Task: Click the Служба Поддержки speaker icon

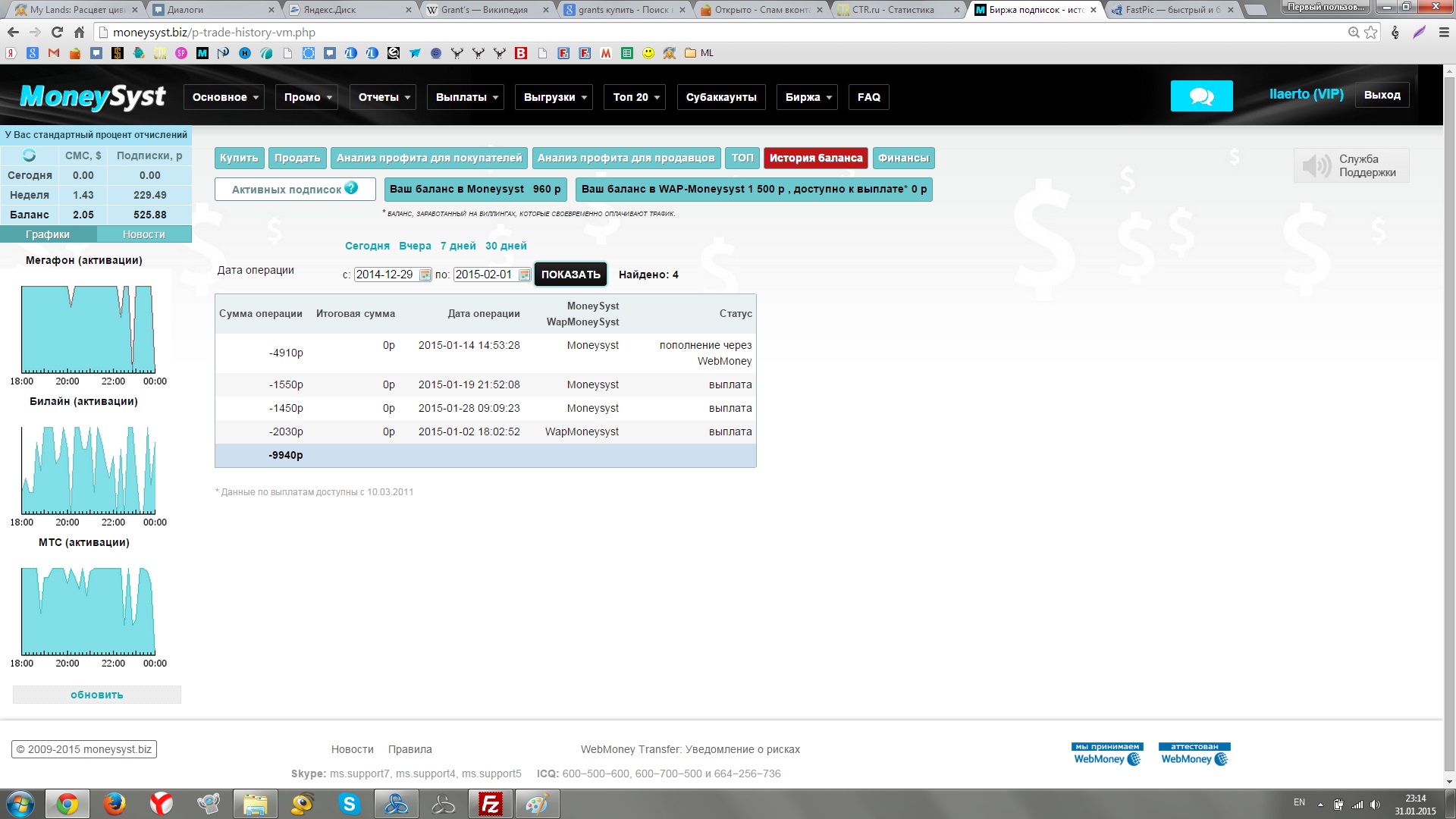Action: (x=1316, y=165)
